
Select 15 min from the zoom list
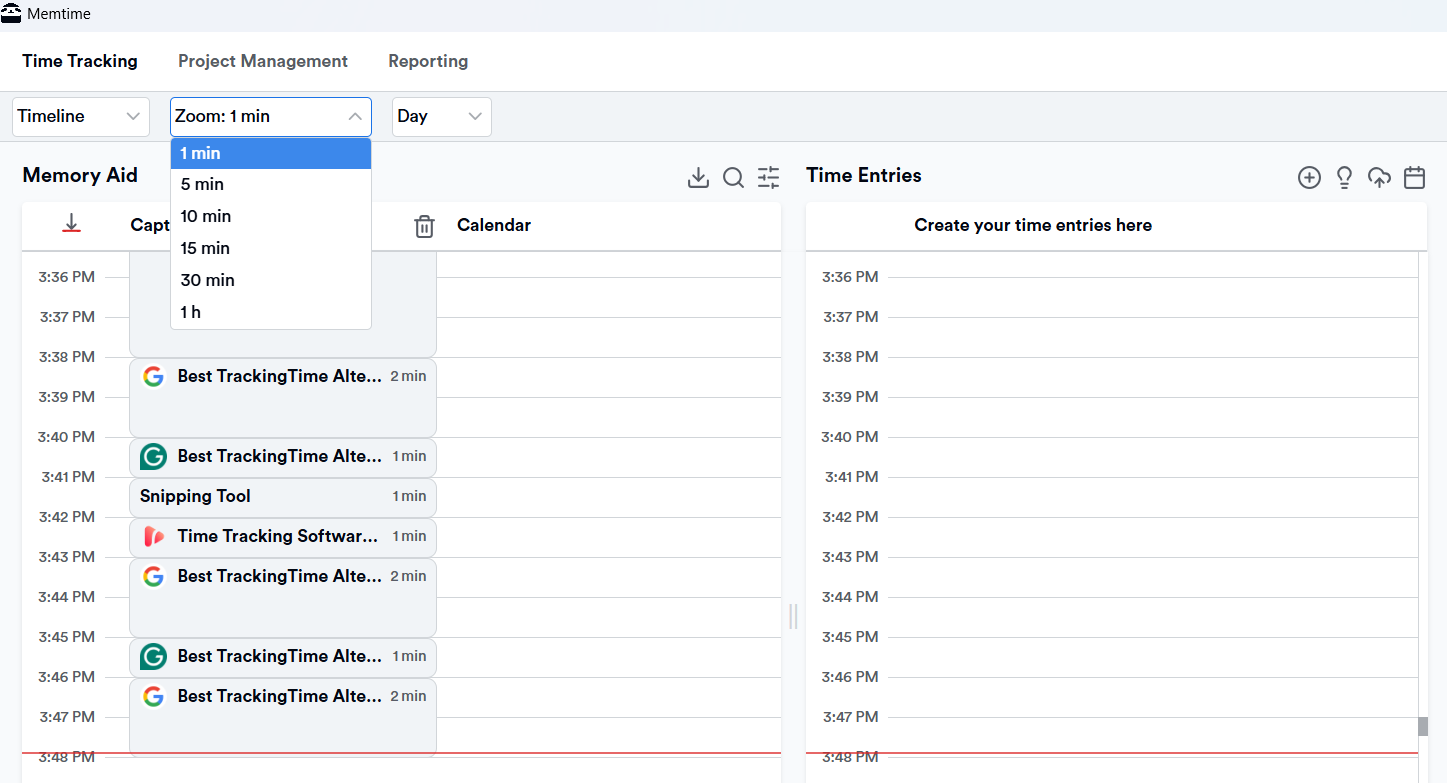click(x=205, y=248)
